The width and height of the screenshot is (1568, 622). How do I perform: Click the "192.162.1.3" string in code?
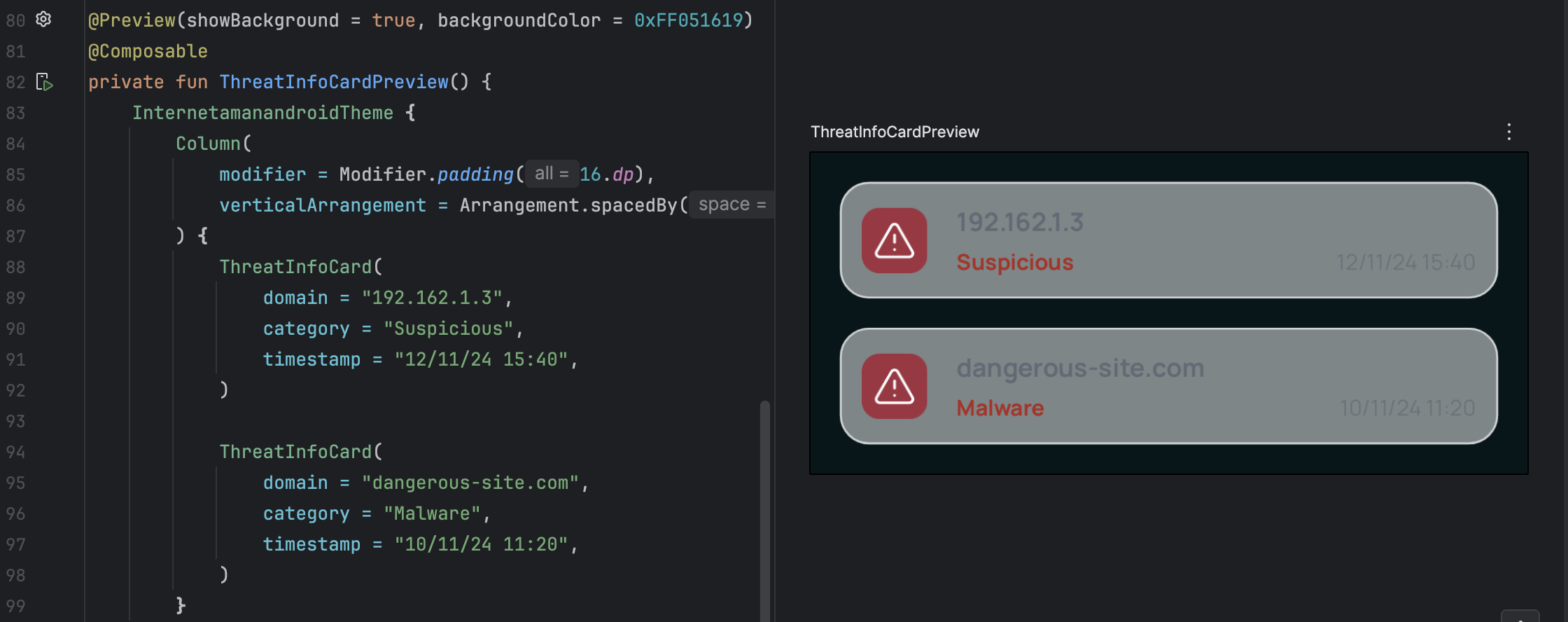(x=432, y=298)
